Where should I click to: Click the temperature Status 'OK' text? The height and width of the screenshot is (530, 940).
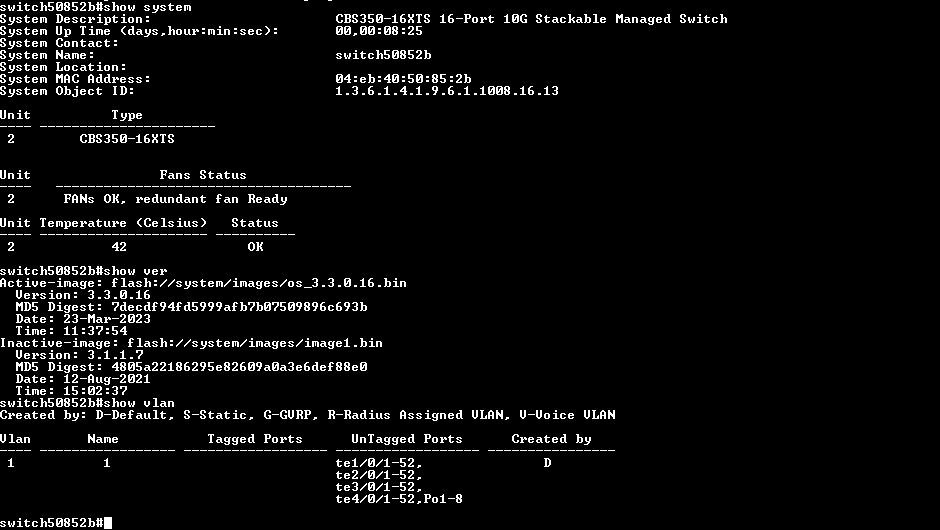click(255, 247)
